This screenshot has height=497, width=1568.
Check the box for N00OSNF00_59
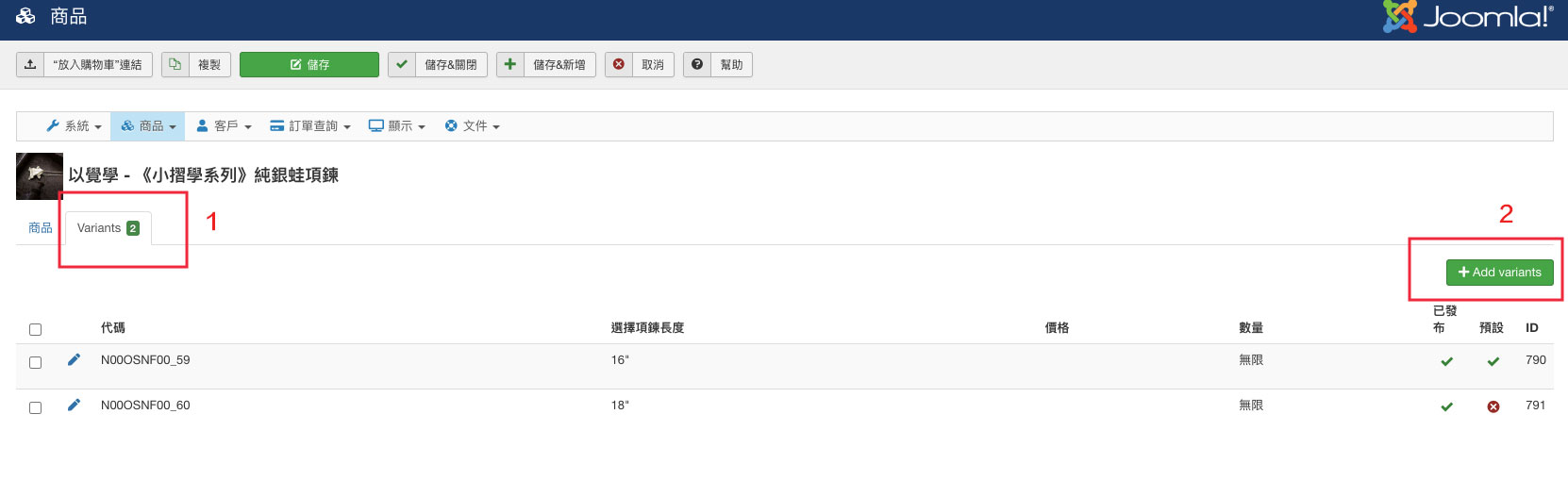(x=35, y=362)
